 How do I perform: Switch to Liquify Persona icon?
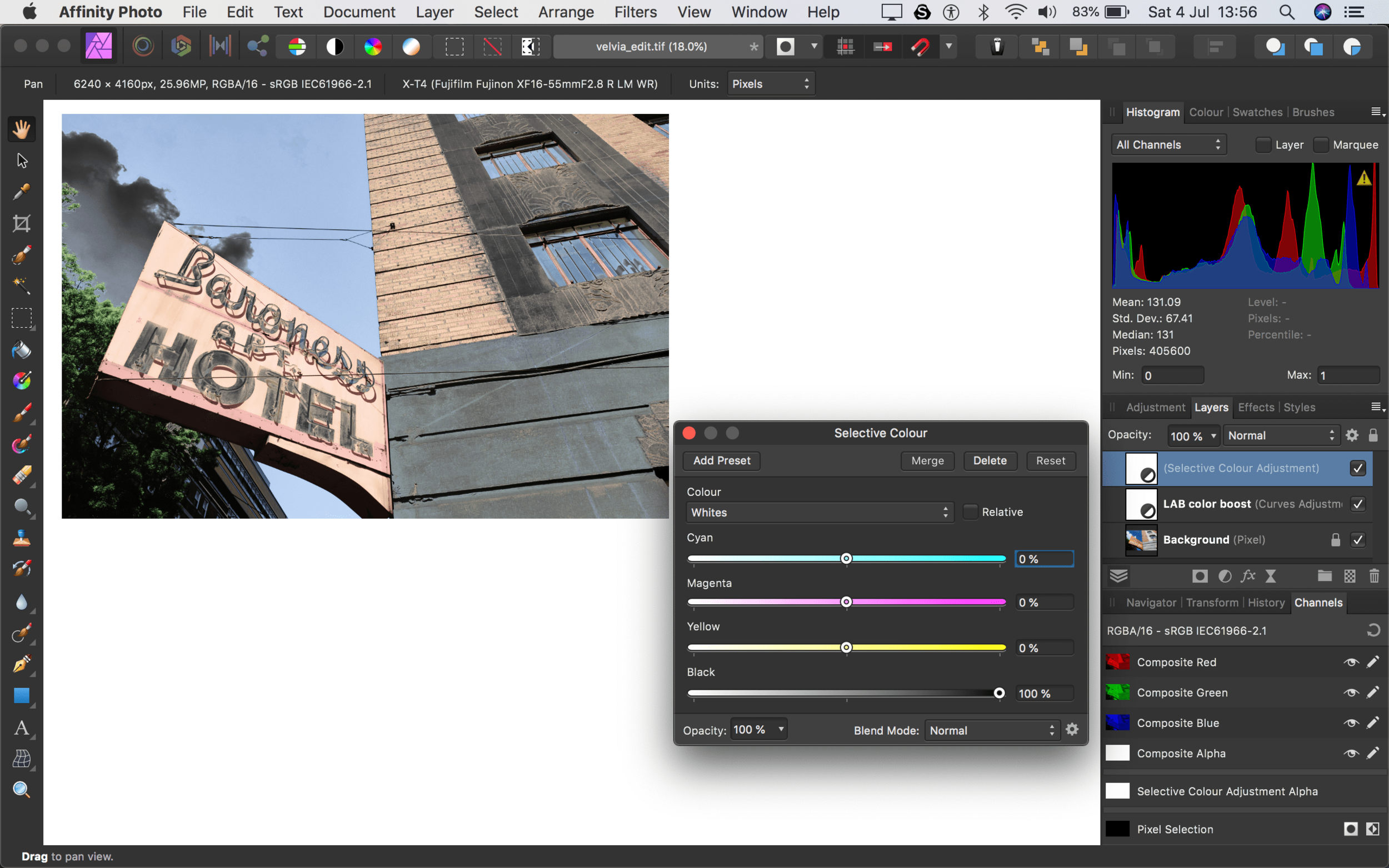(143, 47)
